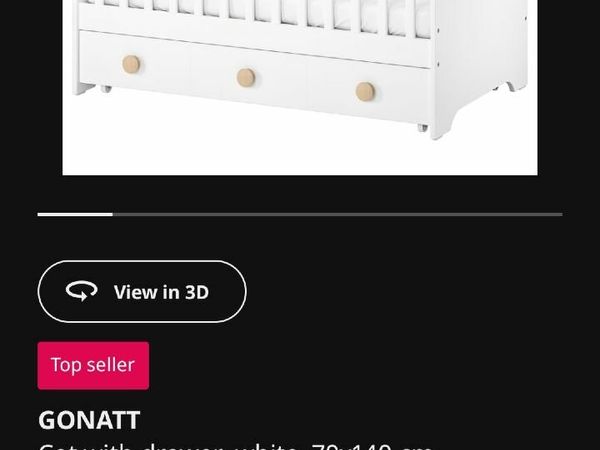Click the middle wooden drawer knob in photo
This screenshot has height=450, width=600.
(246, 77)
